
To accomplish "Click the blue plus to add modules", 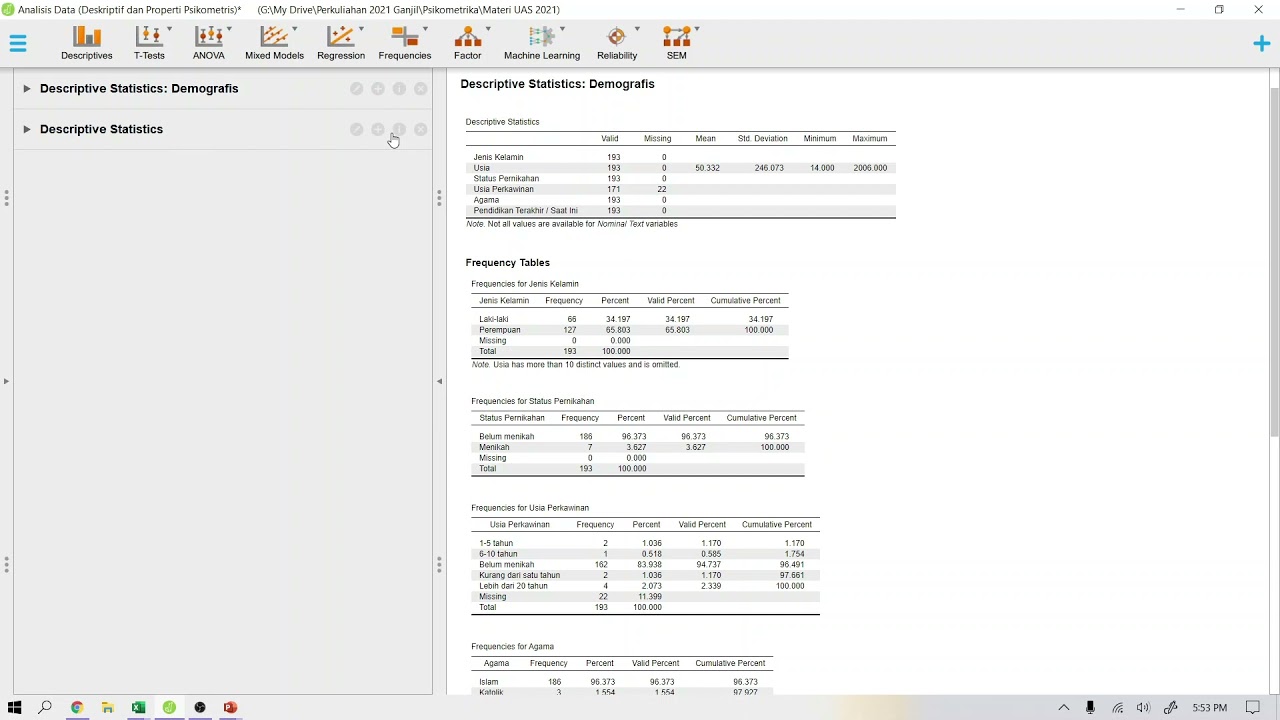I will click(x=1262, y=43).
